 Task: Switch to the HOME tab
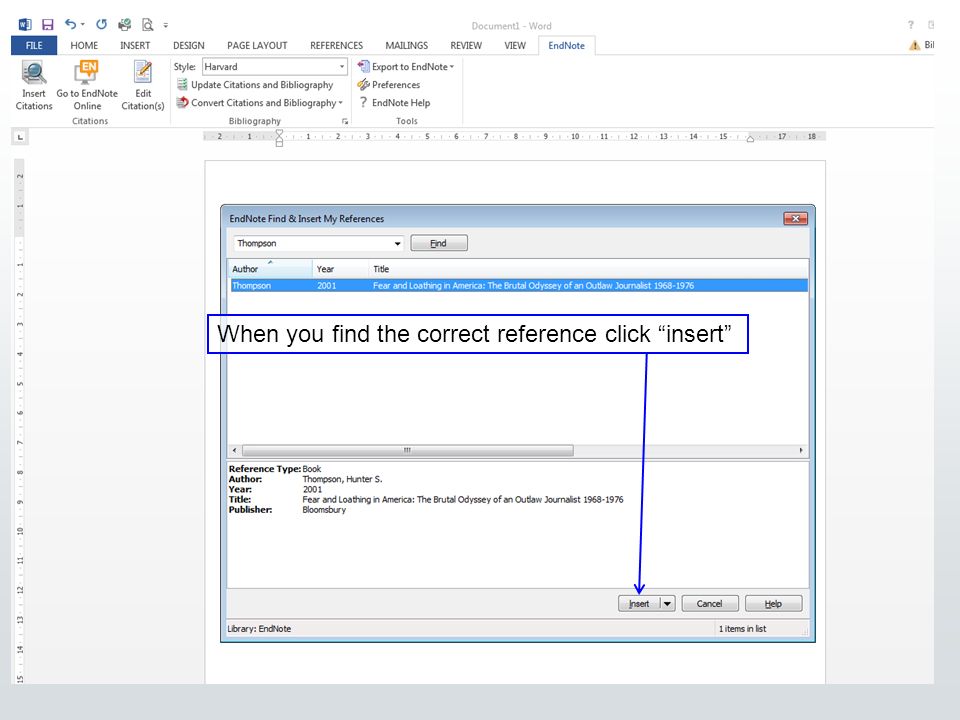[x=84, y=45]
